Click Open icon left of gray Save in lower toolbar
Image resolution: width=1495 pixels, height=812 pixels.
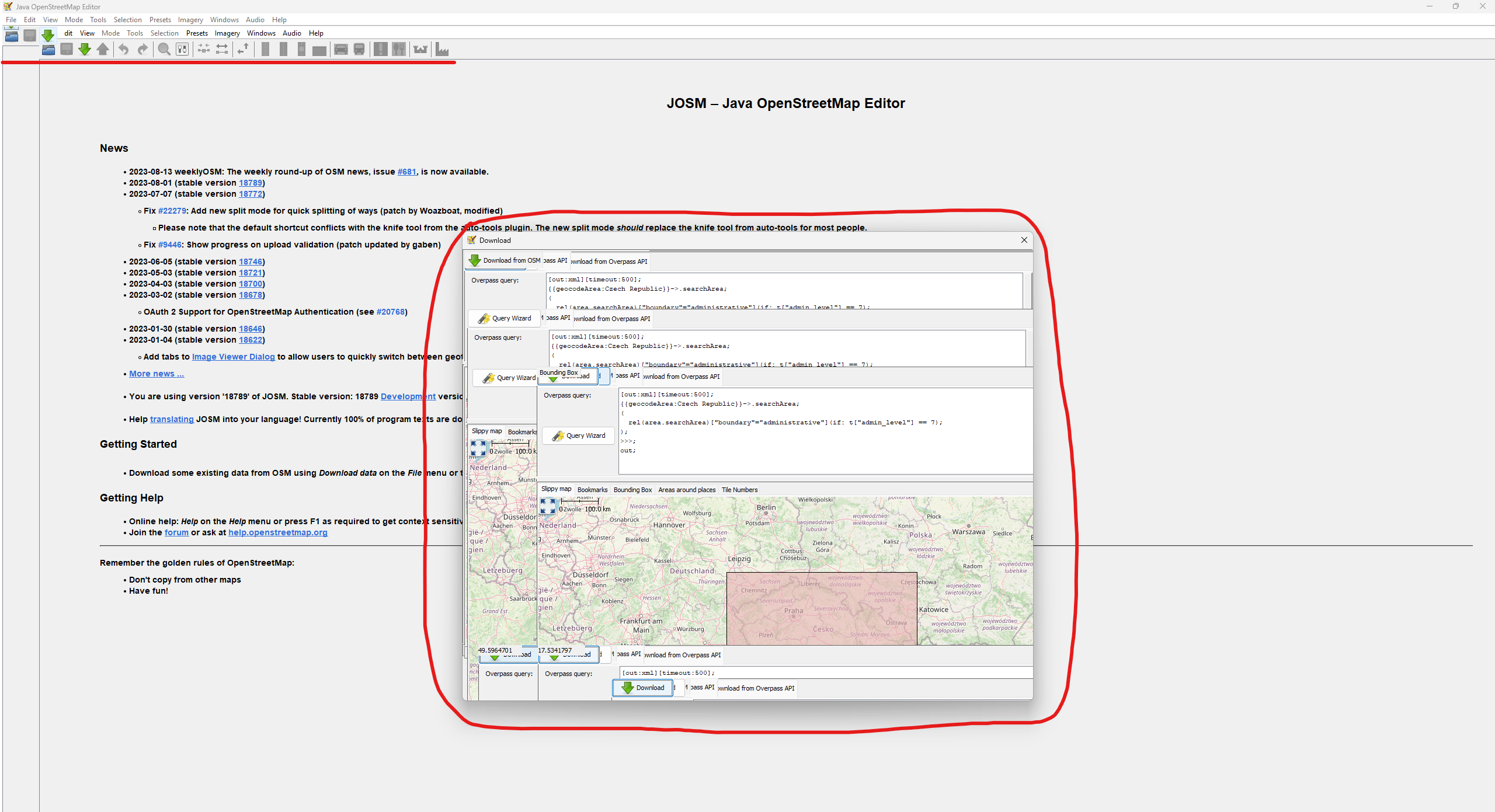(48, 50)
